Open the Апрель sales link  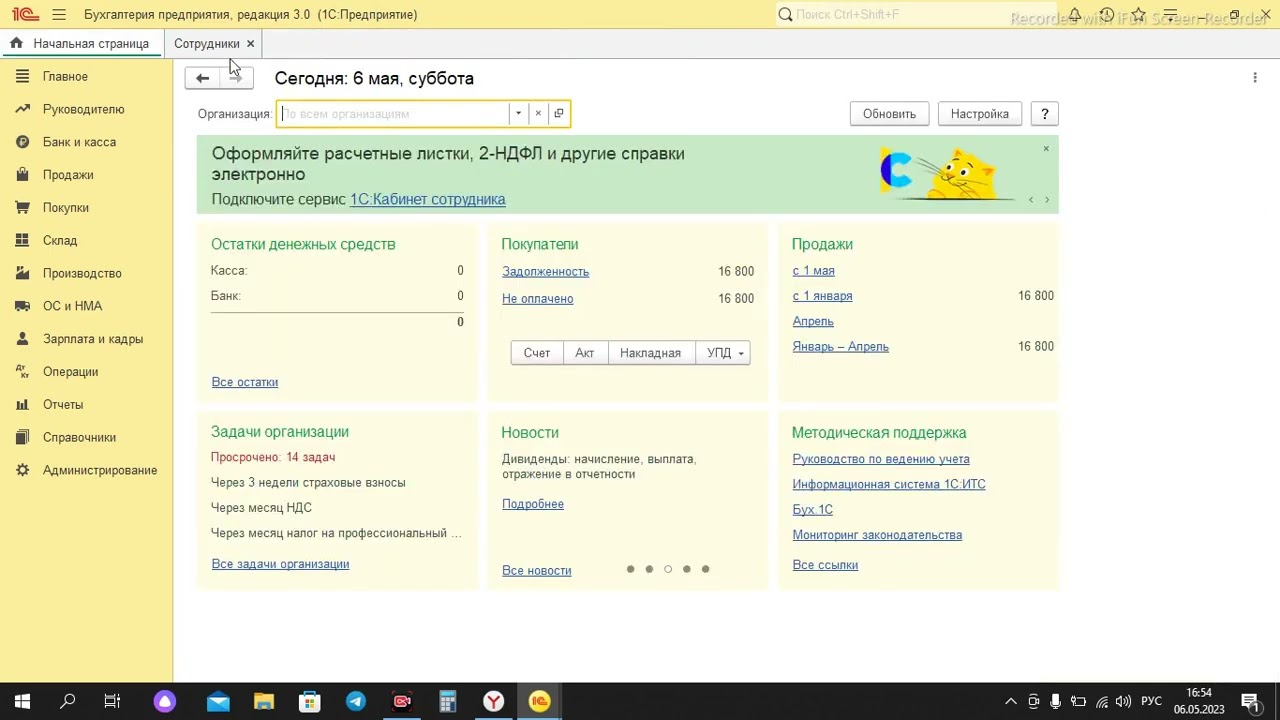(812, 321)
